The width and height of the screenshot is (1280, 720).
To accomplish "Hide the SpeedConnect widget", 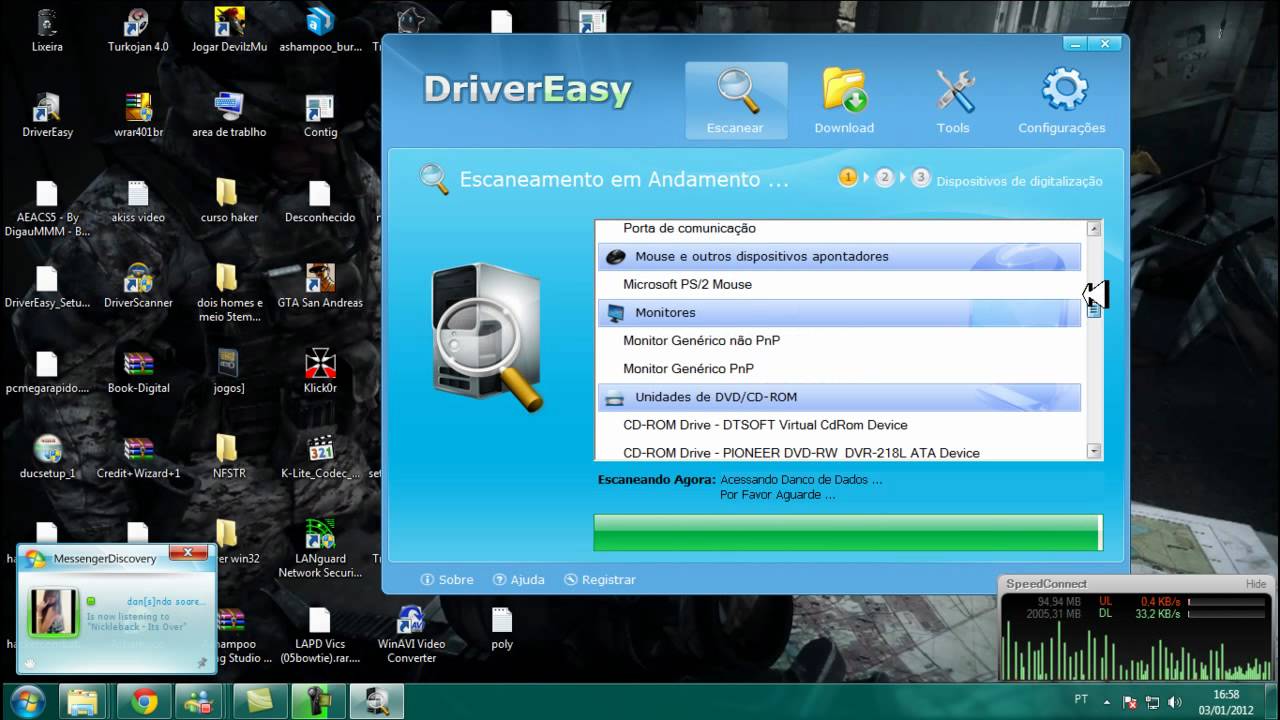I will (1255, 584).
